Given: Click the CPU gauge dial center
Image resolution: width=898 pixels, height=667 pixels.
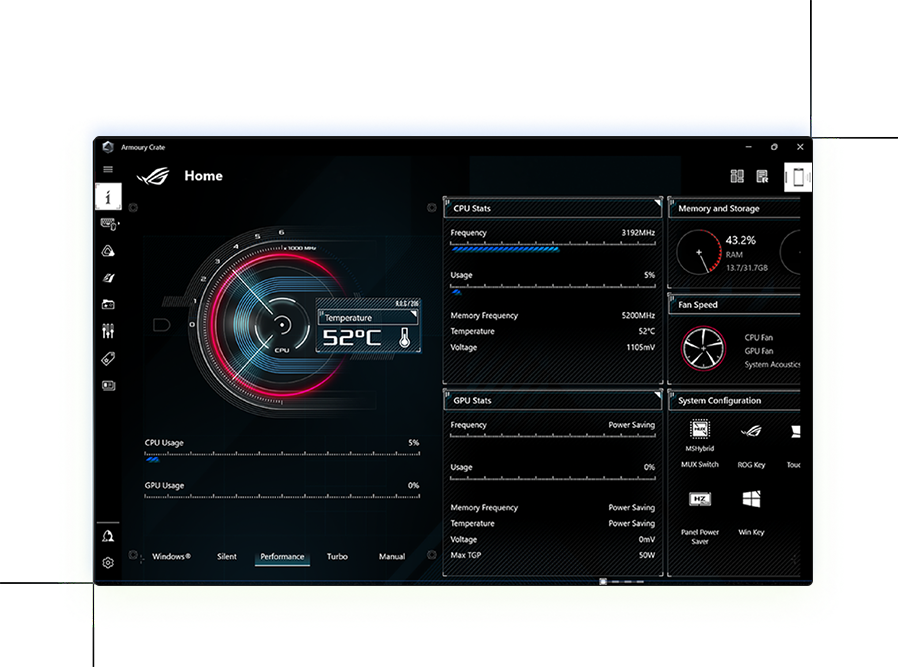Looking at the screenshot, I should (281, 325).
